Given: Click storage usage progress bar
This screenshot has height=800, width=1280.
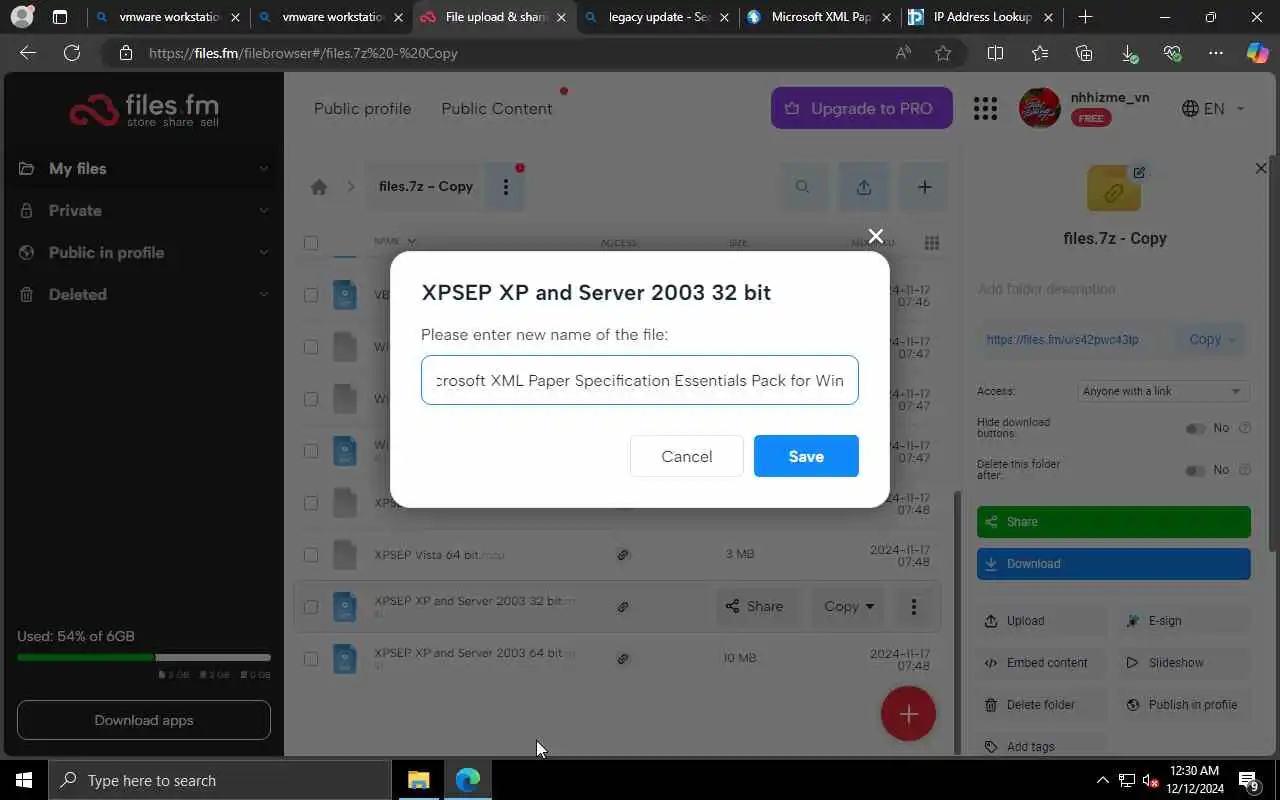Looking at the screenshot, I should click(143, 657).
